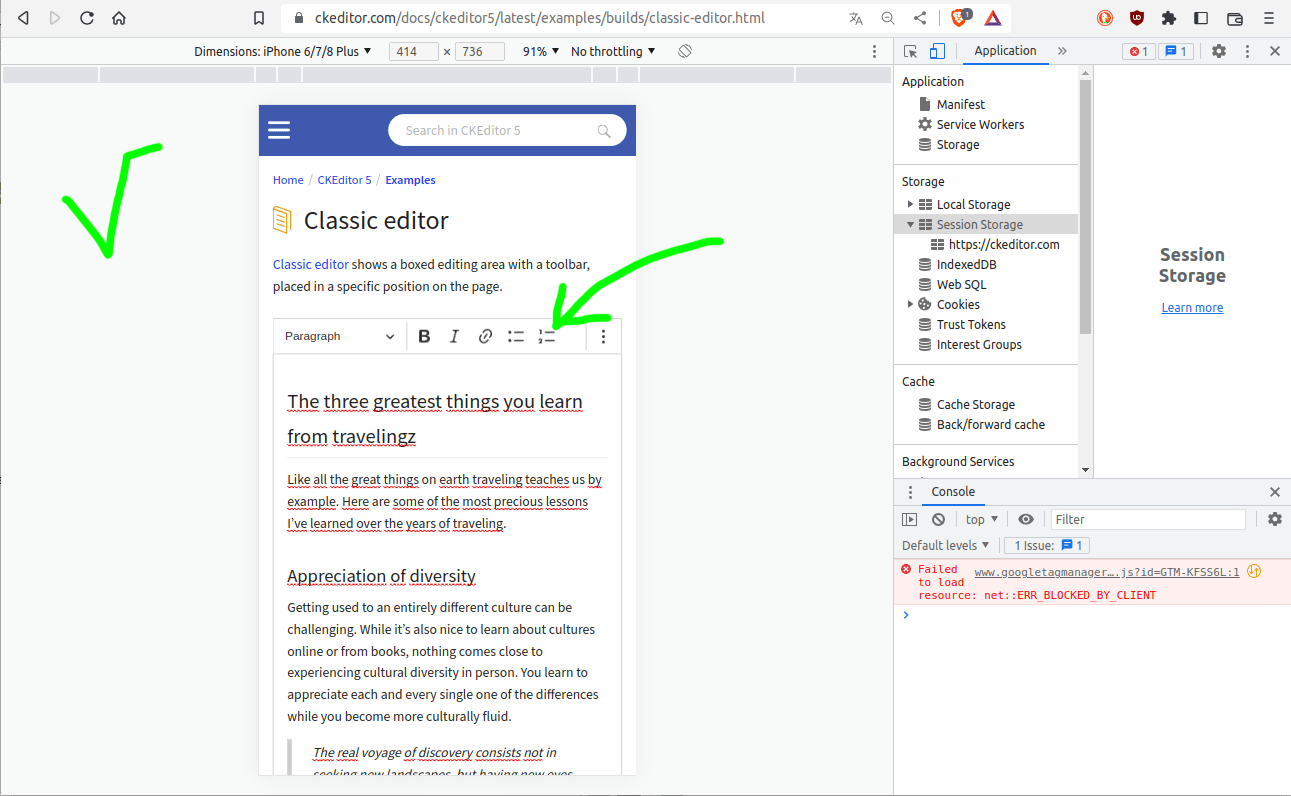The image size is (1291, 796).
Task: Clear the console
Action: tap(938, 519)
